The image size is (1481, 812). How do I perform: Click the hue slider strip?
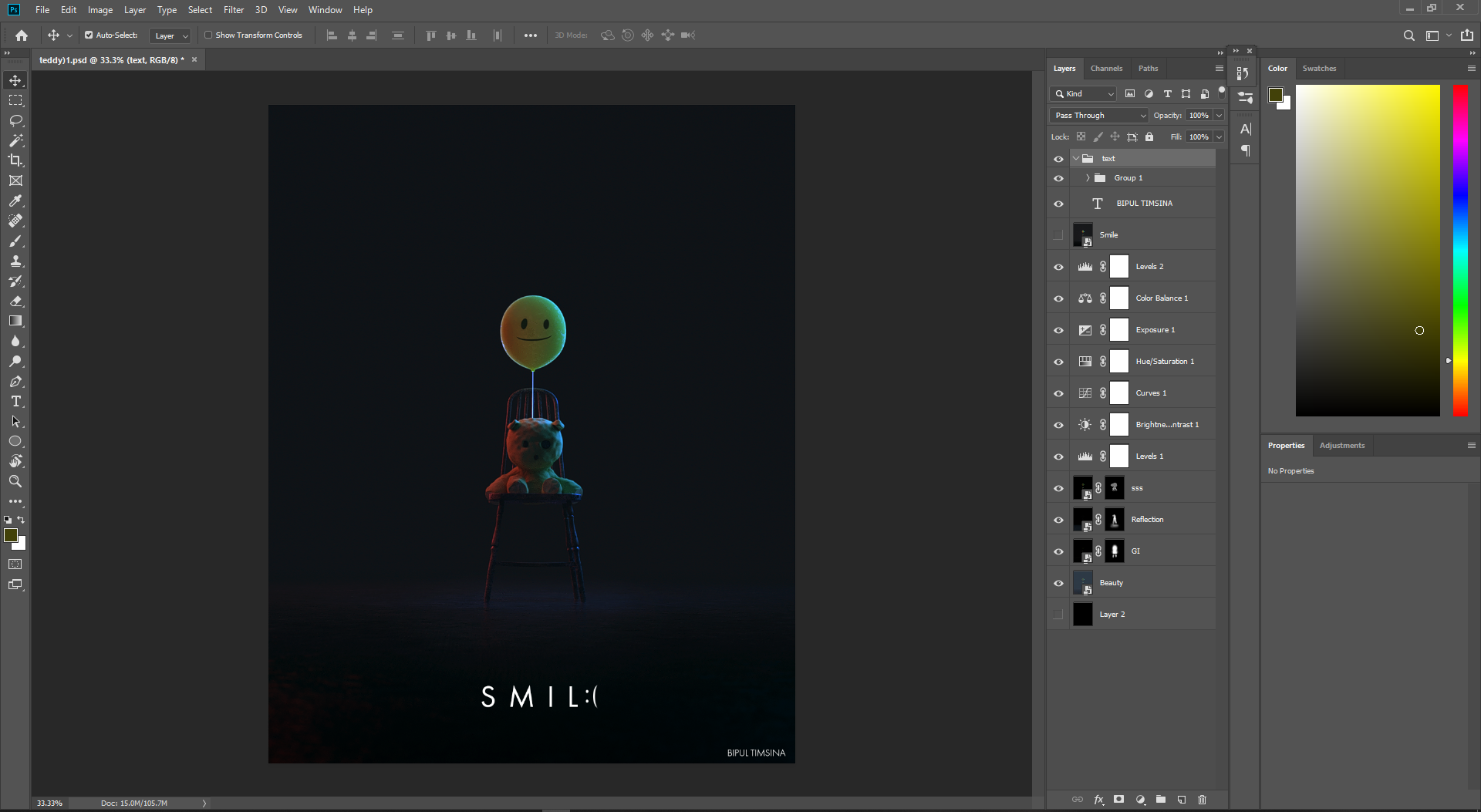(1460, 251)
